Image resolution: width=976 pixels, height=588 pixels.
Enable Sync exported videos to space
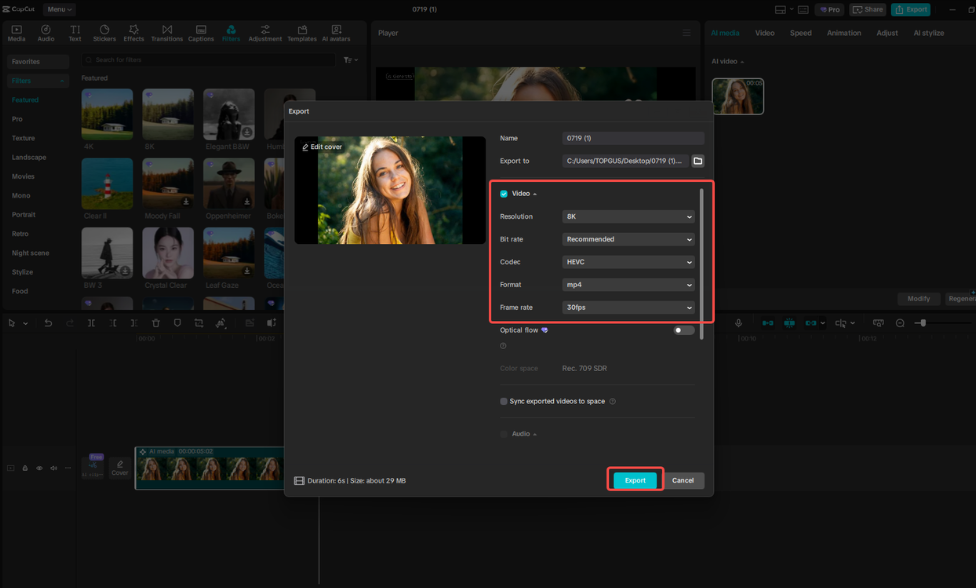[504, 401]
